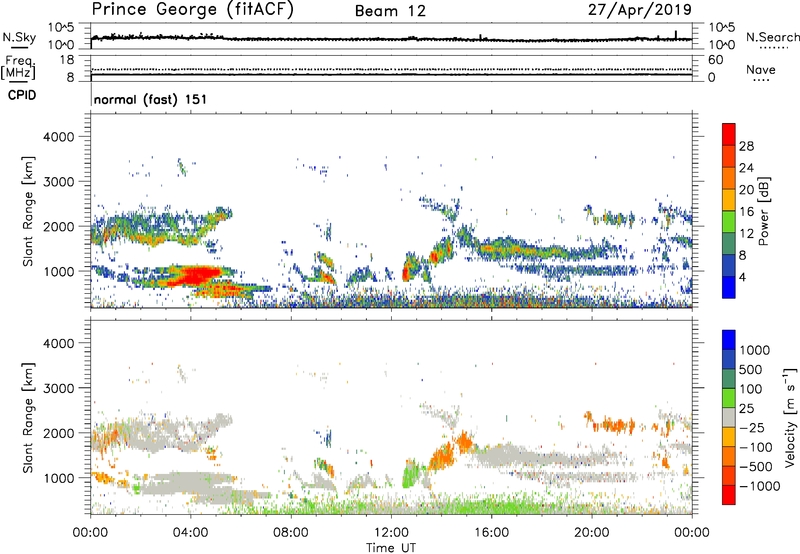Click the '-500' label on Velocity colorbar
Image resolution: width=800 pixels, height=554 pixels.
point(756,466)
